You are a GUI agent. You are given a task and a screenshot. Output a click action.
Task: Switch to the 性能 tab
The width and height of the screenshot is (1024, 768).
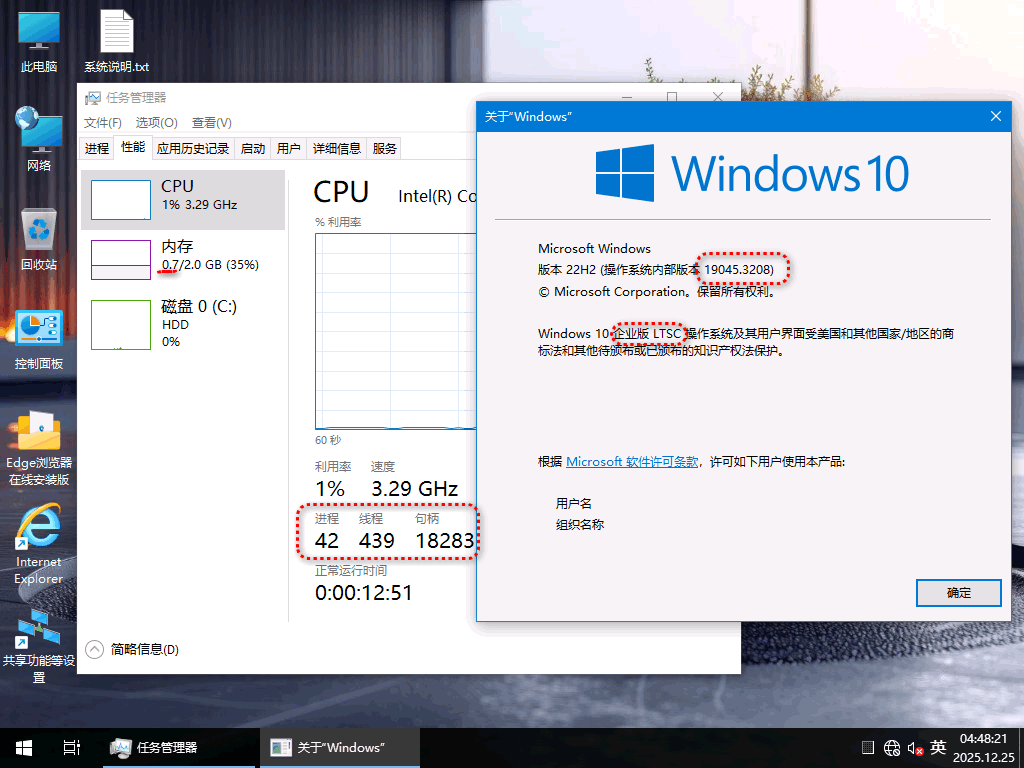point(133,147)
